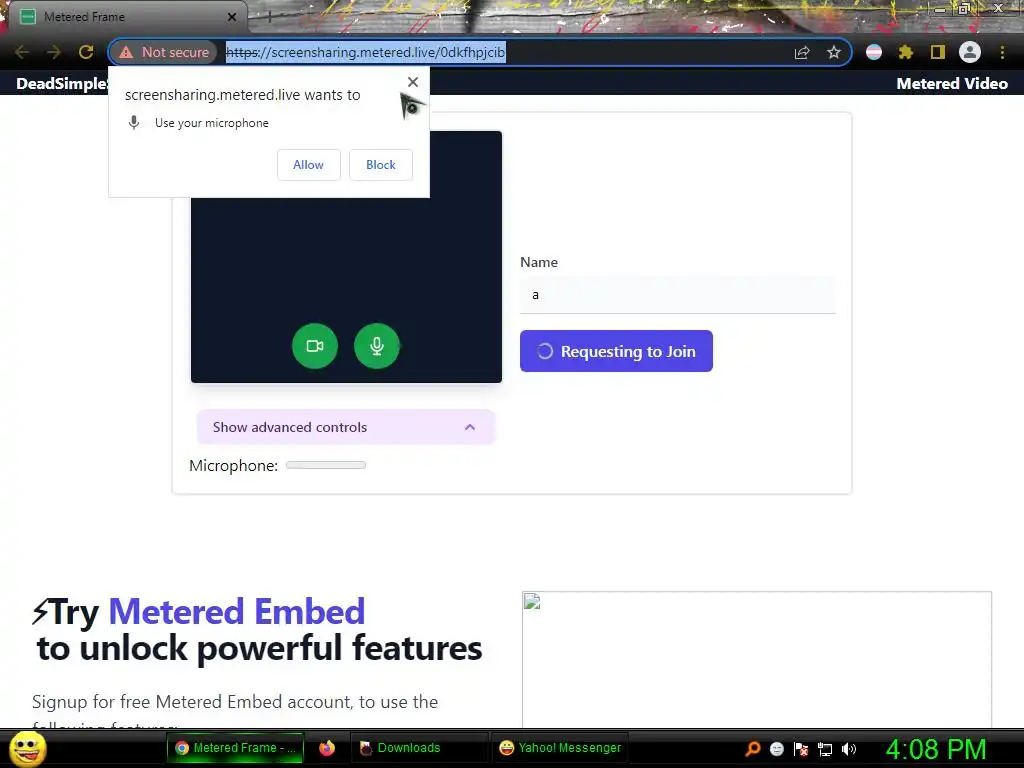This screenshot has width=1024, height=768.
Task: Share this page using the share icon
Action: [802, 52]
